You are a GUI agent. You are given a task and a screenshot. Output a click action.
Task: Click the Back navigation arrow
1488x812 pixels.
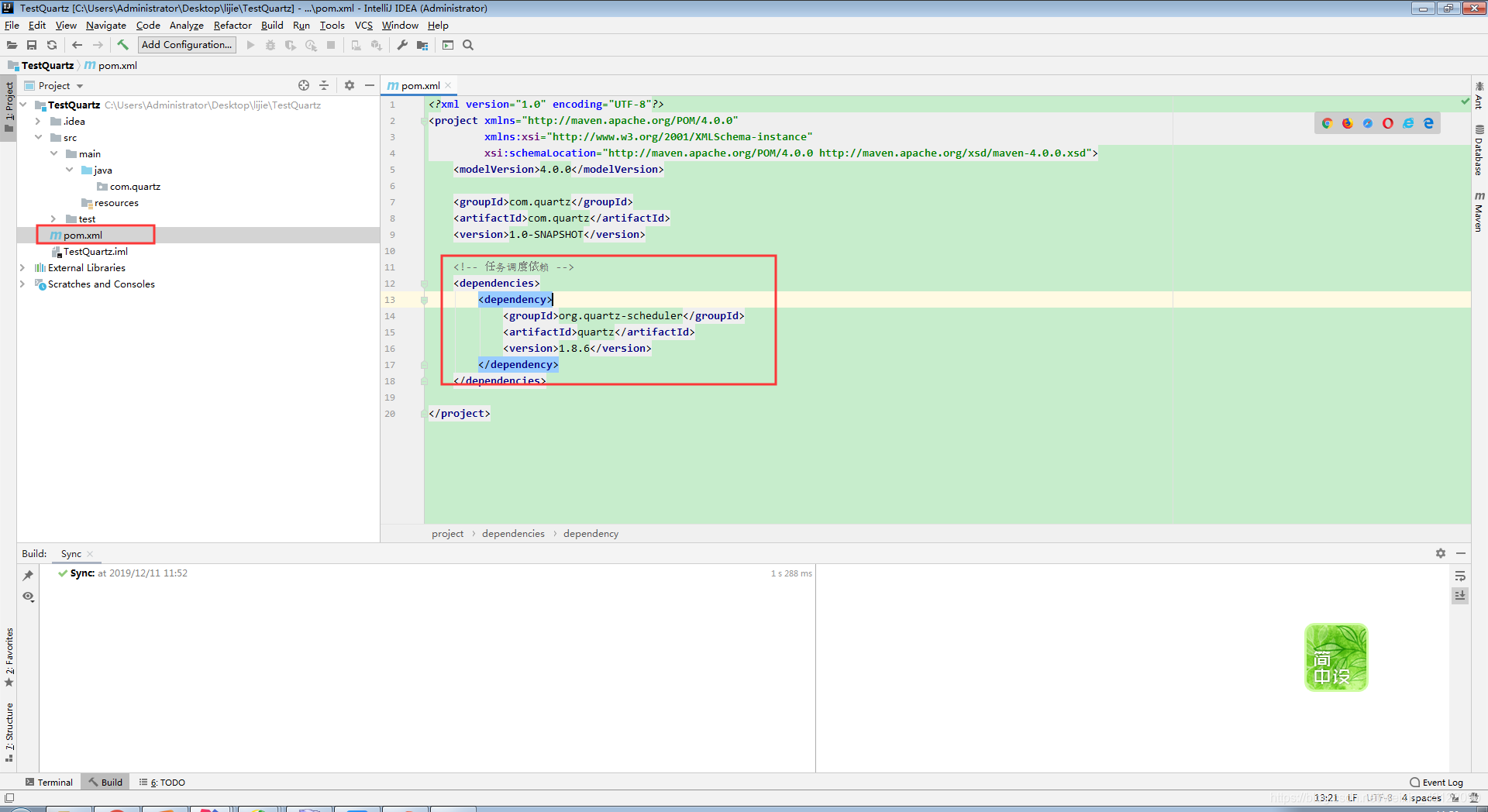tap(77, 45)
